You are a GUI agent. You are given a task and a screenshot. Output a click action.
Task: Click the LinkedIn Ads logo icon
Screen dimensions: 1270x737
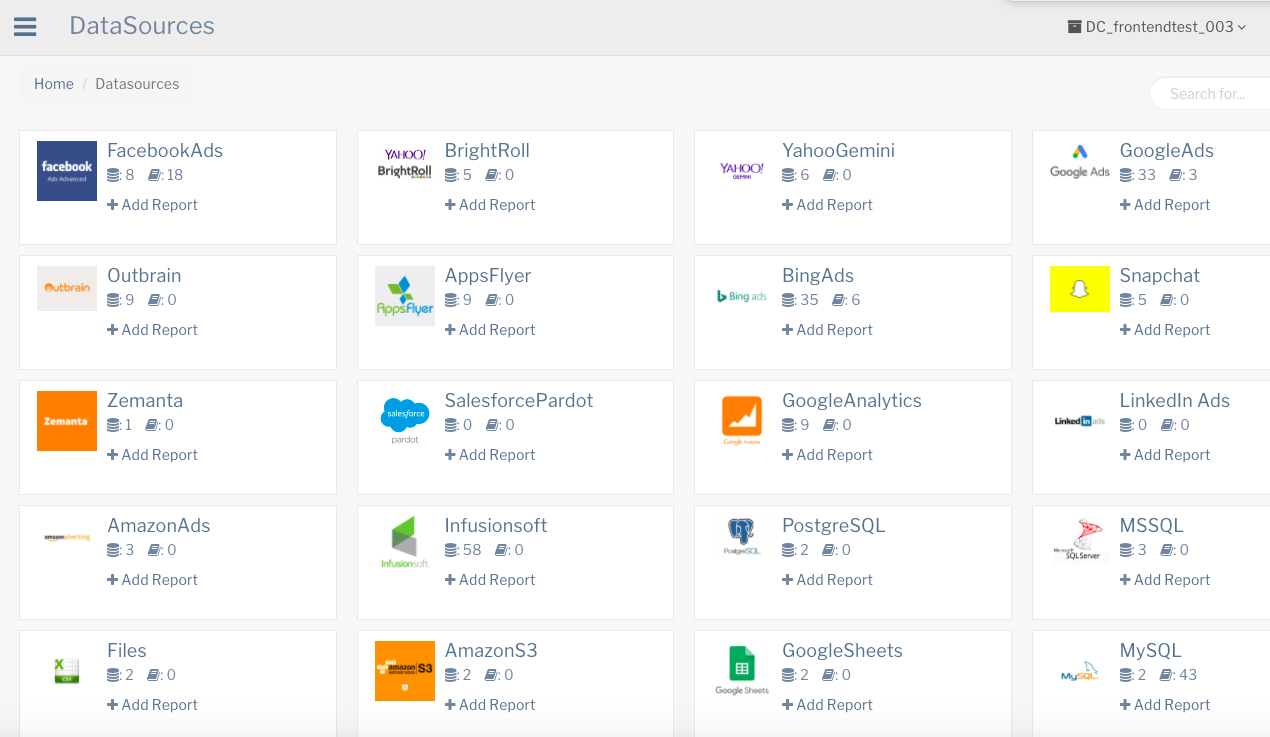(x=1080, y=421)
